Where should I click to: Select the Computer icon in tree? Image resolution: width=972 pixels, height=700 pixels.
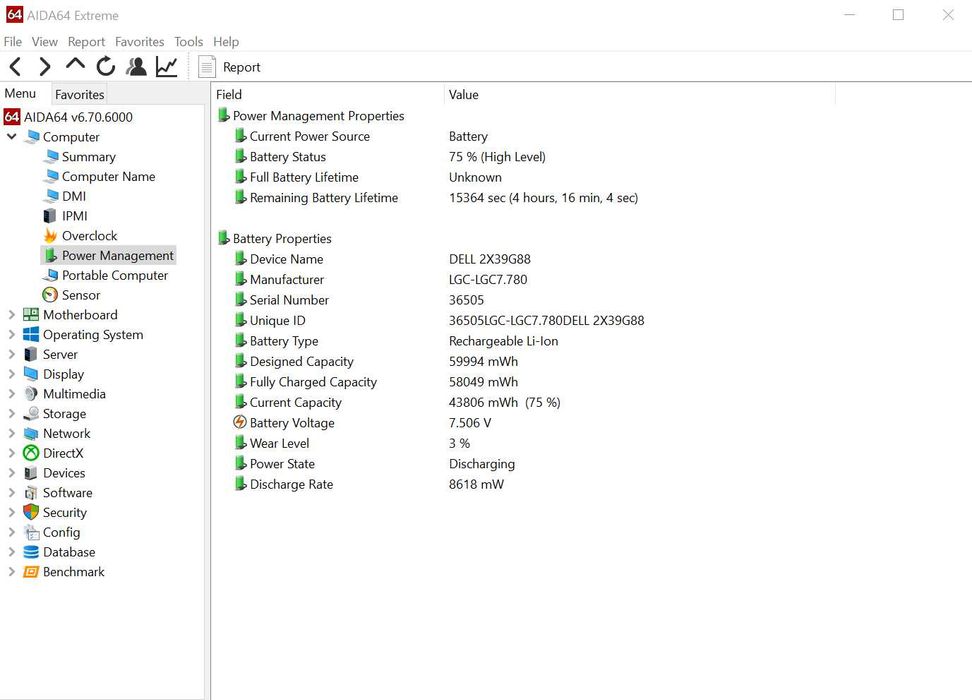click(x=31, y=136)
